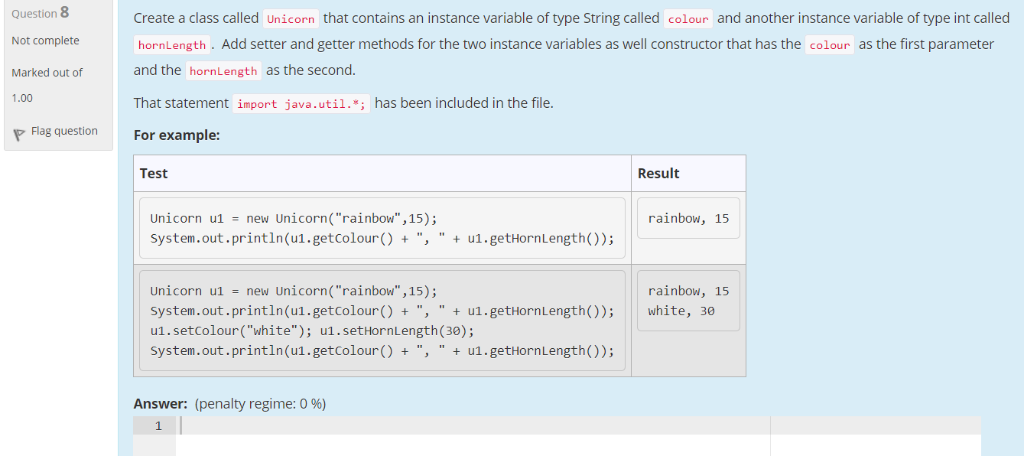Viewport: 1024px width, 456px height.
Task: Click the Test column header
Action: (x=153, y=173)
